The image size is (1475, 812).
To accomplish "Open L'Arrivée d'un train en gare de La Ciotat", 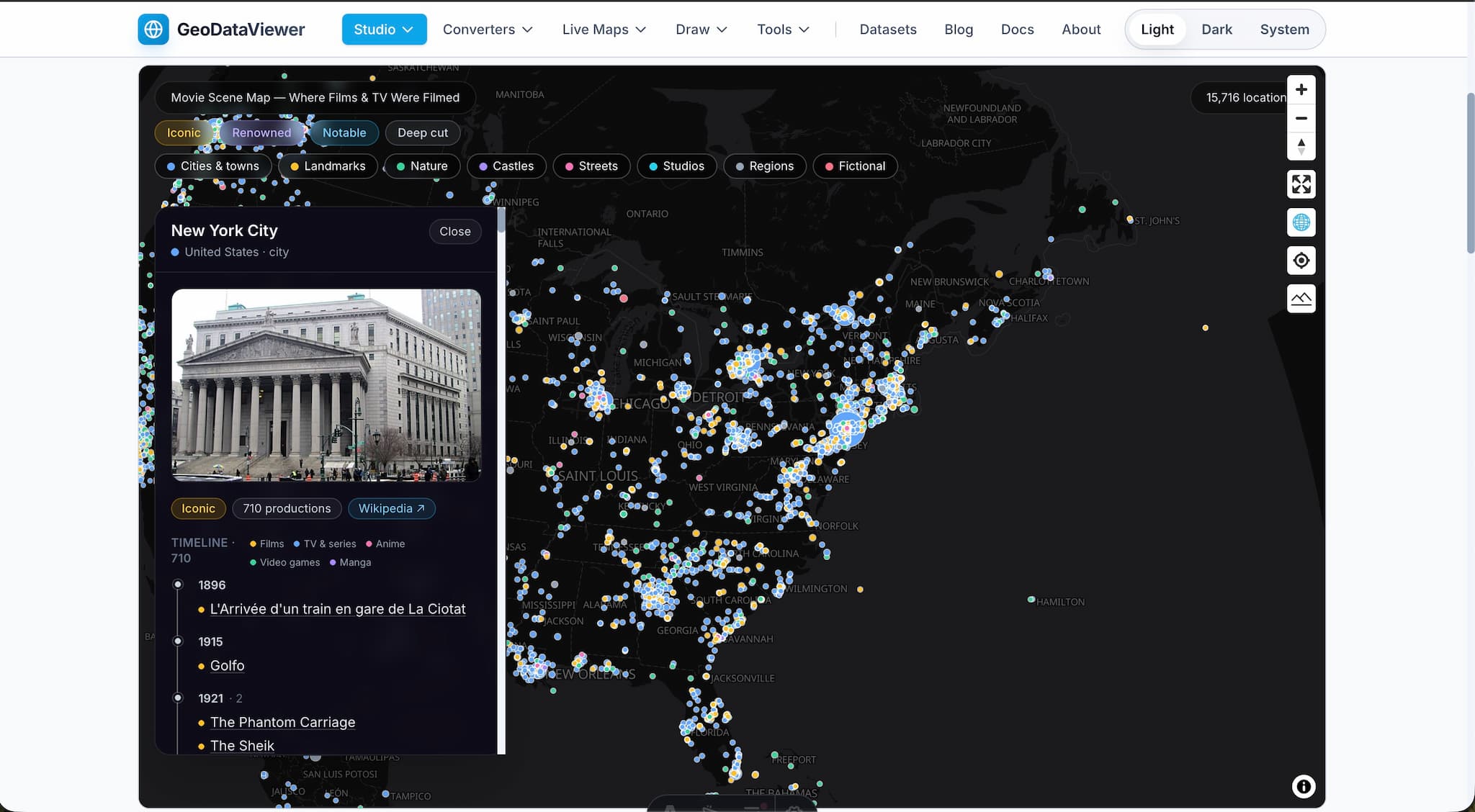I will point(338,609).
